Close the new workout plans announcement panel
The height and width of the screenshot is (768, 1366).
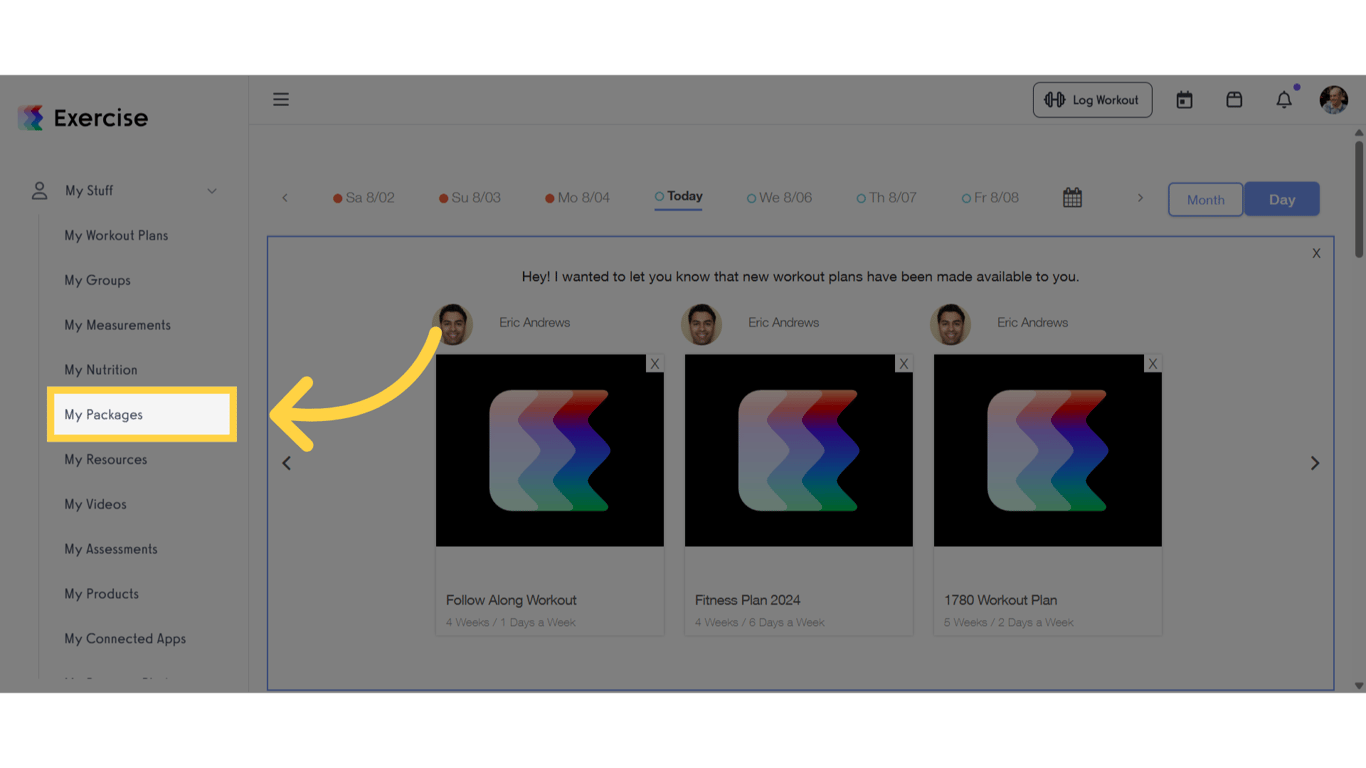point(1316,254)
